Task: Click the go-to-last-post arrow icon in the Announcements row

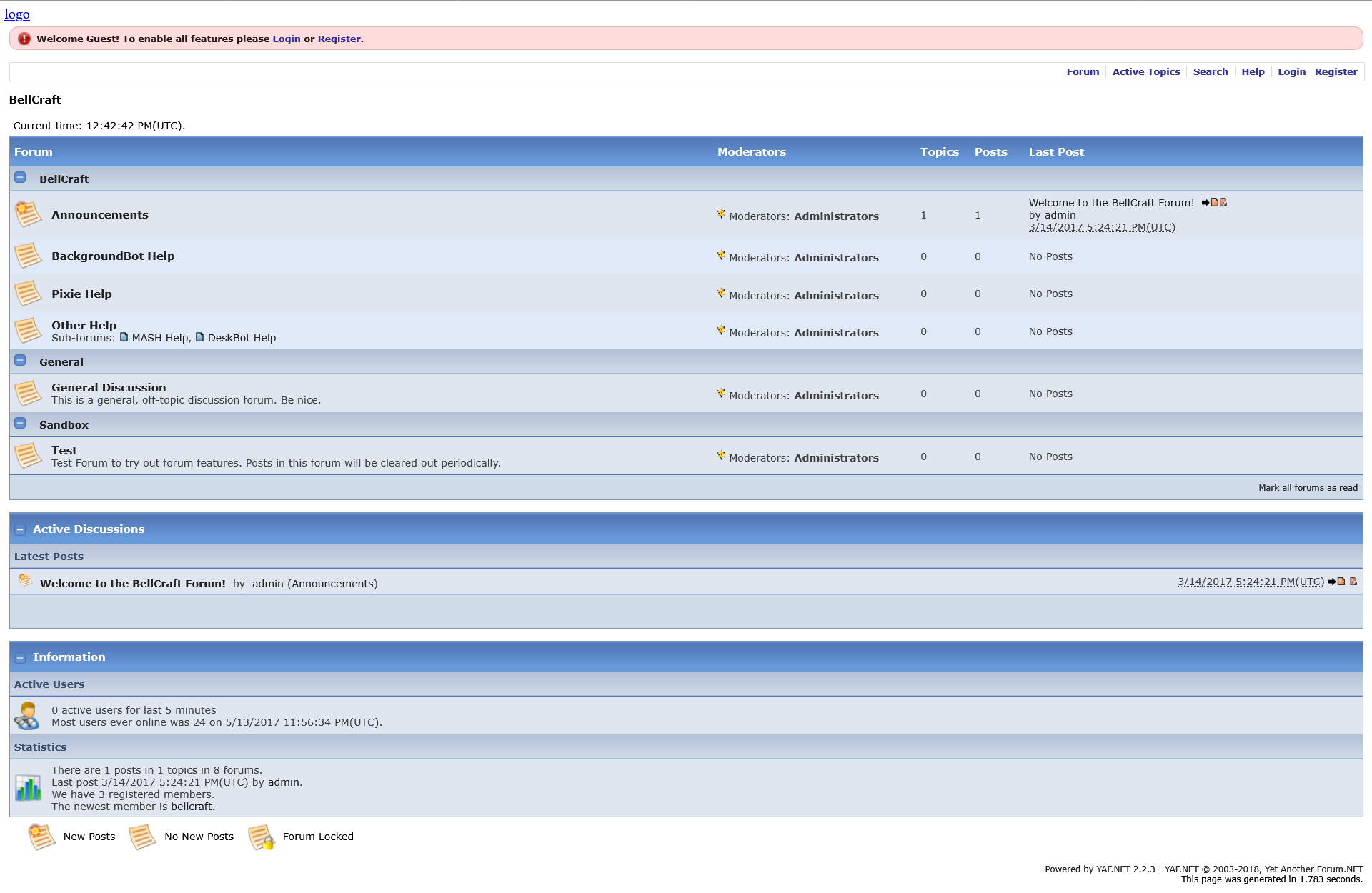Action: 1206,203
